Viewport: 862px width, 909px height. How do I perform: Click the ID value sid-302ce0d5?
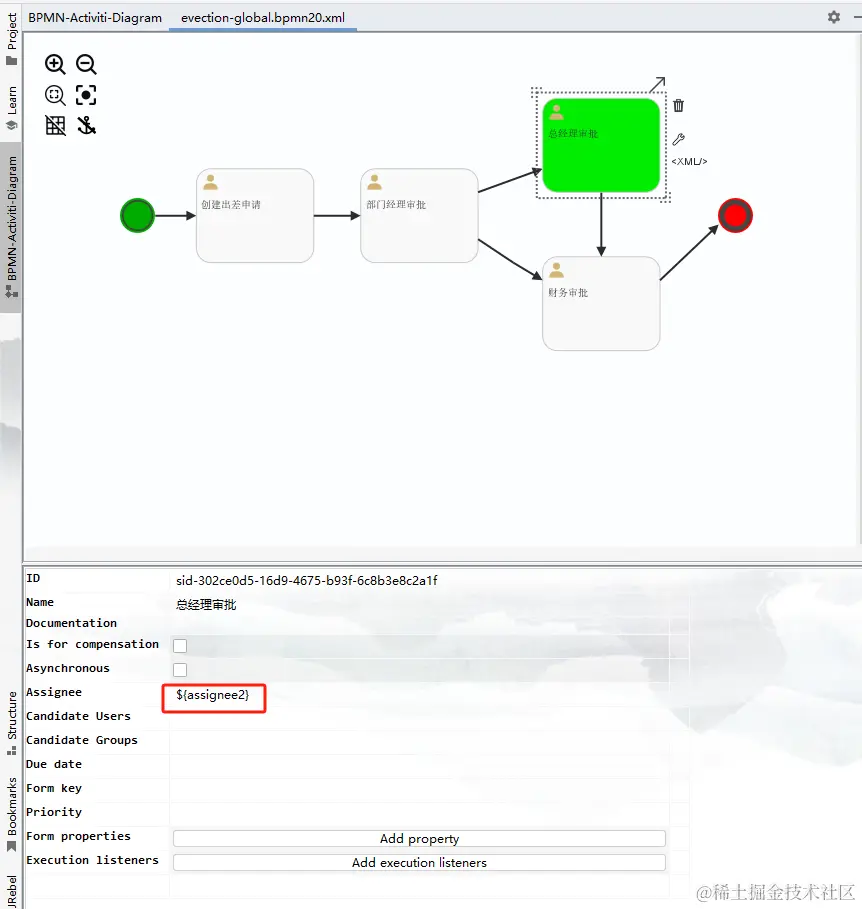307,580
